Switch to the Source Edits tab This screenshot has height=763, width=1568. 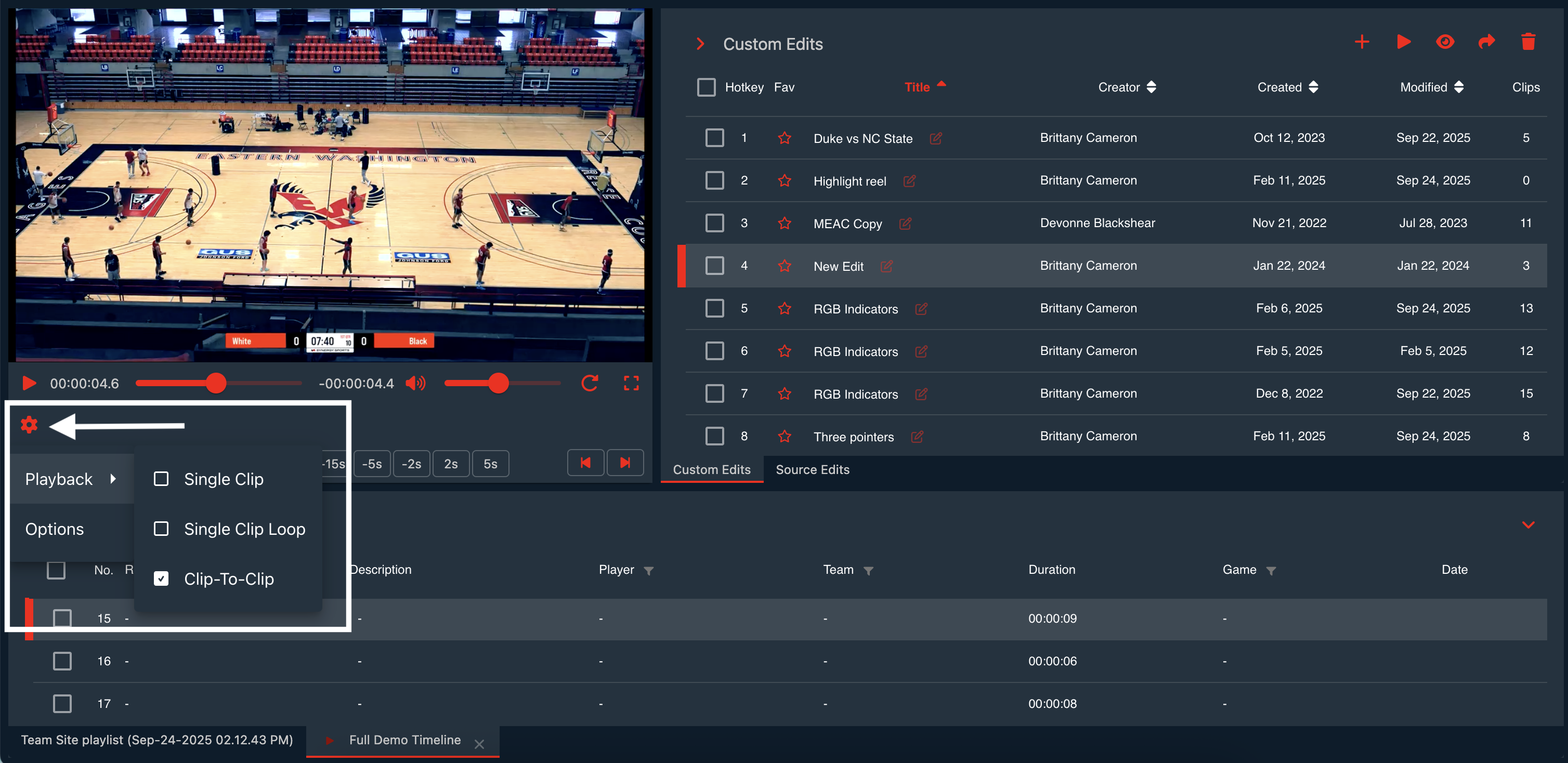812,470
